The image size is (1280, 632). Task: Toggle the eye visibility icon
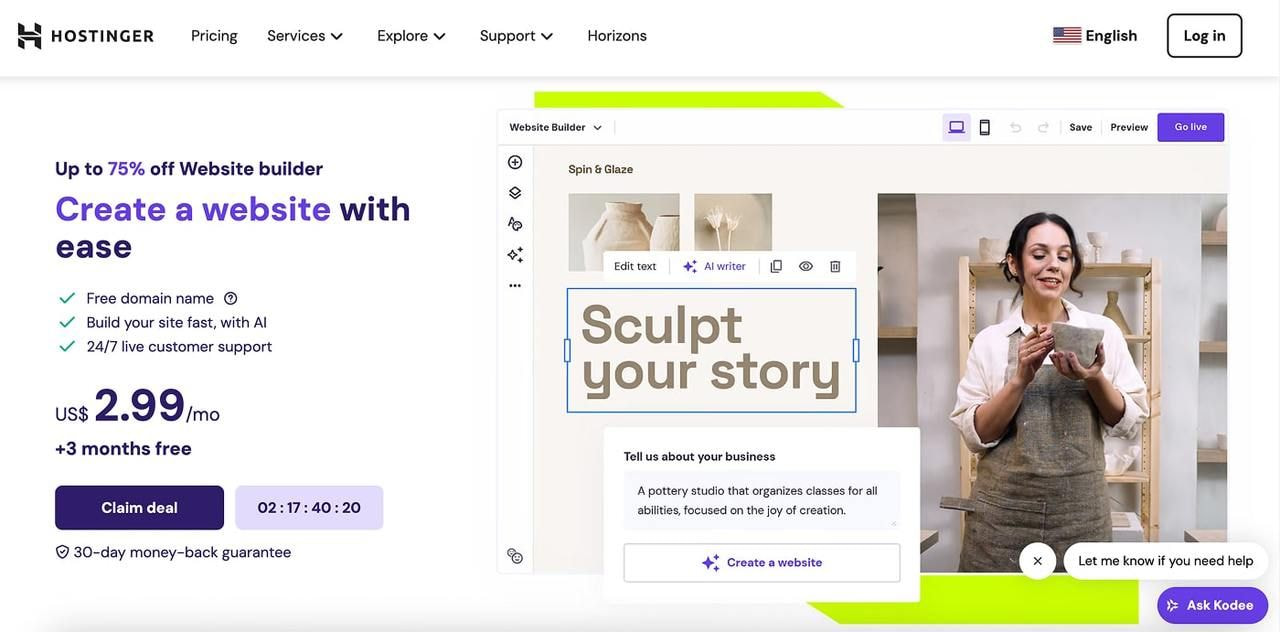click(806, 266)
